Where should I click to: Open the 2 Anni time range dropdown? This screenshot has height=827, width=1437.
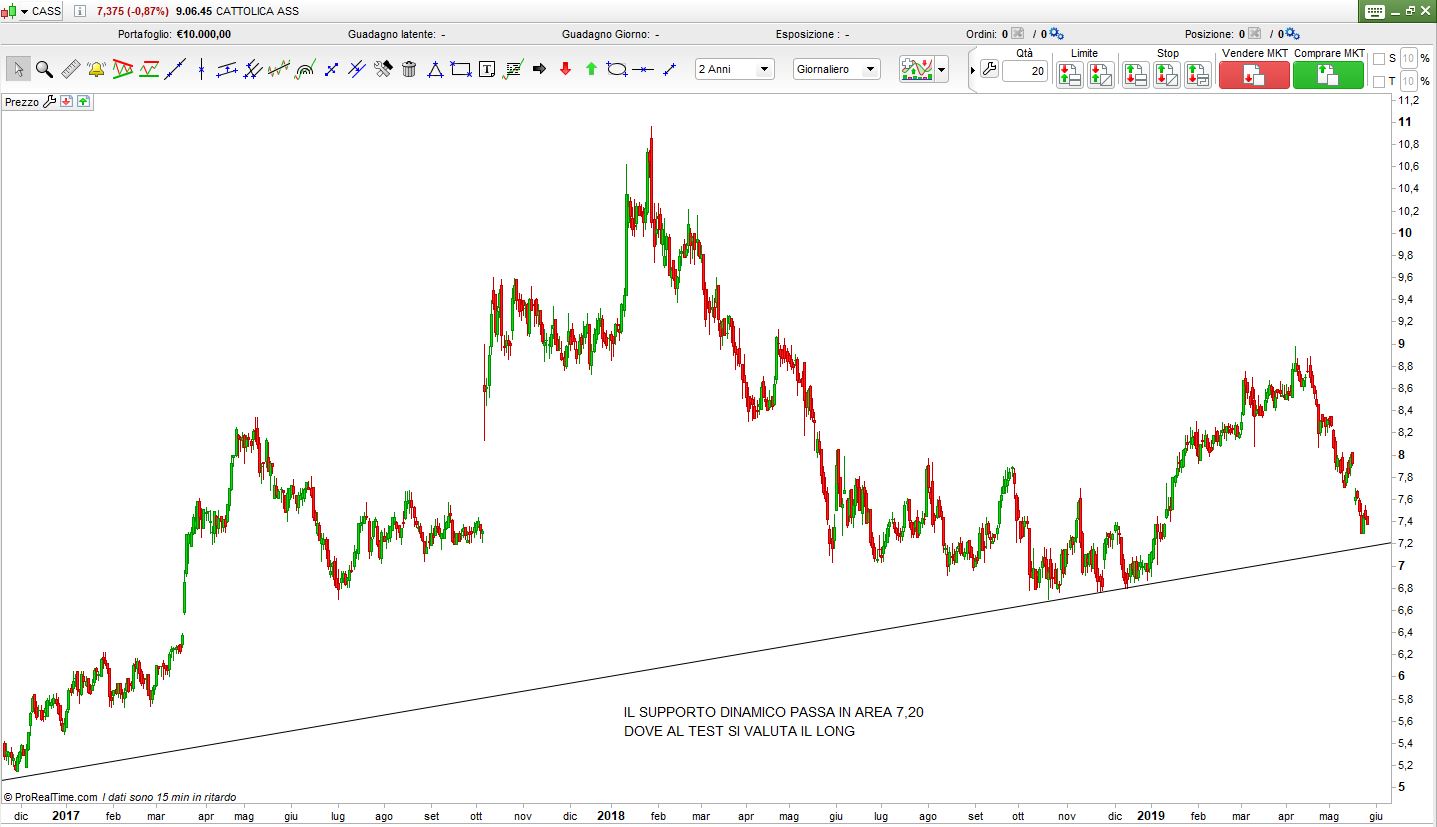735,69
